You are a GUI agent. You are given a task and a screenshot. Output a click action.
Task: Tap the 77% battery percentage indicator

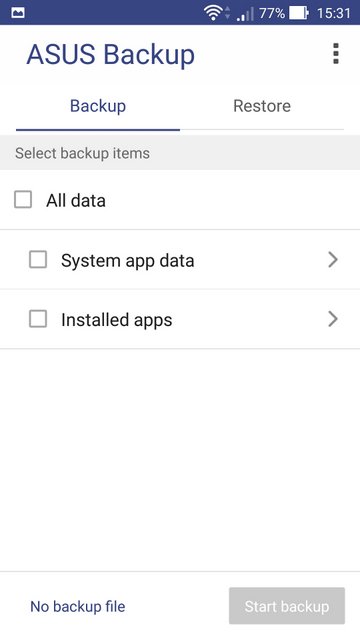pyautogui.click(x=271, y=13)
